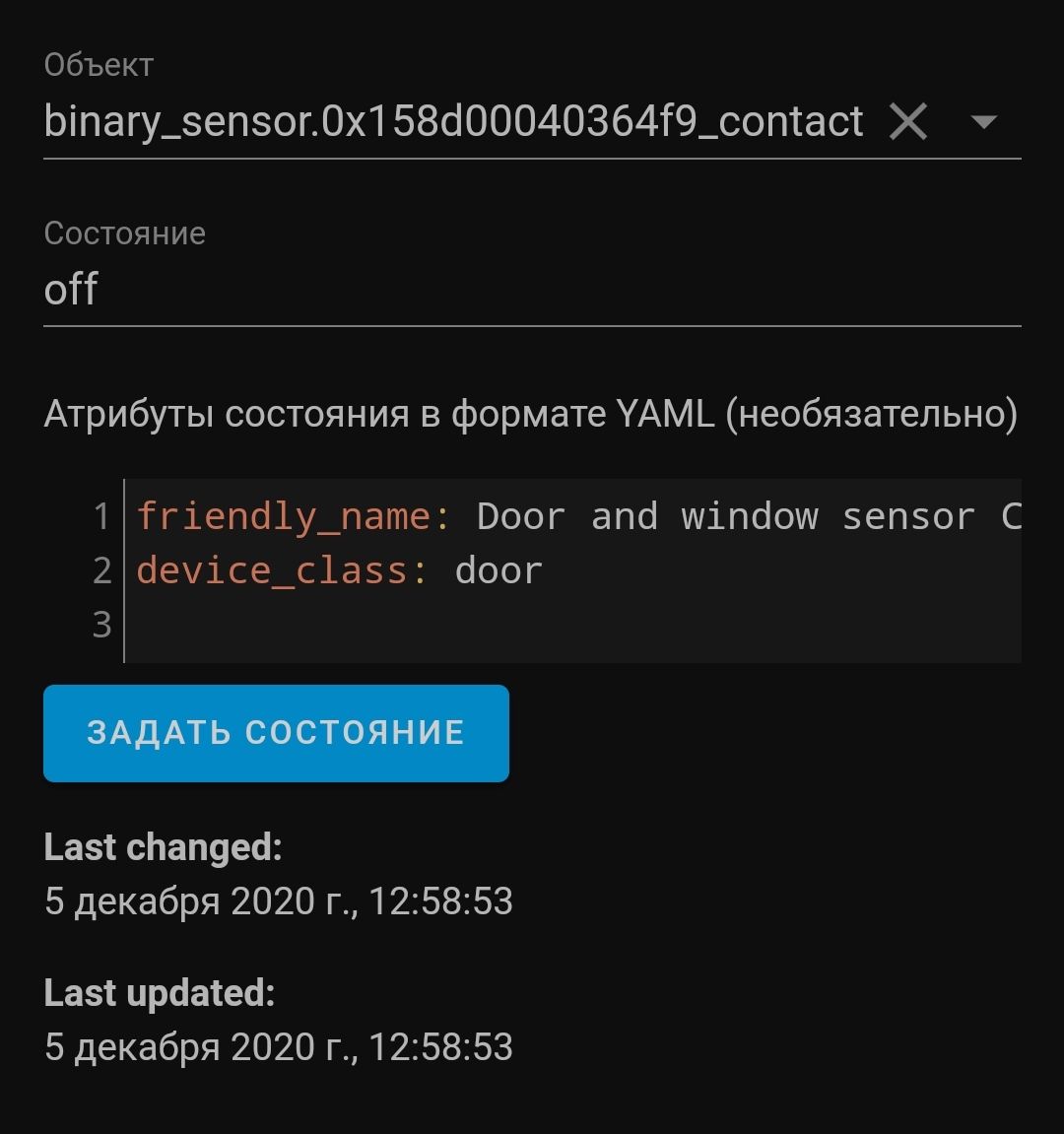Click the Last changed timestamp value
The height and width of the screenshot is (1134, 1064).
[x=279, y=901]
